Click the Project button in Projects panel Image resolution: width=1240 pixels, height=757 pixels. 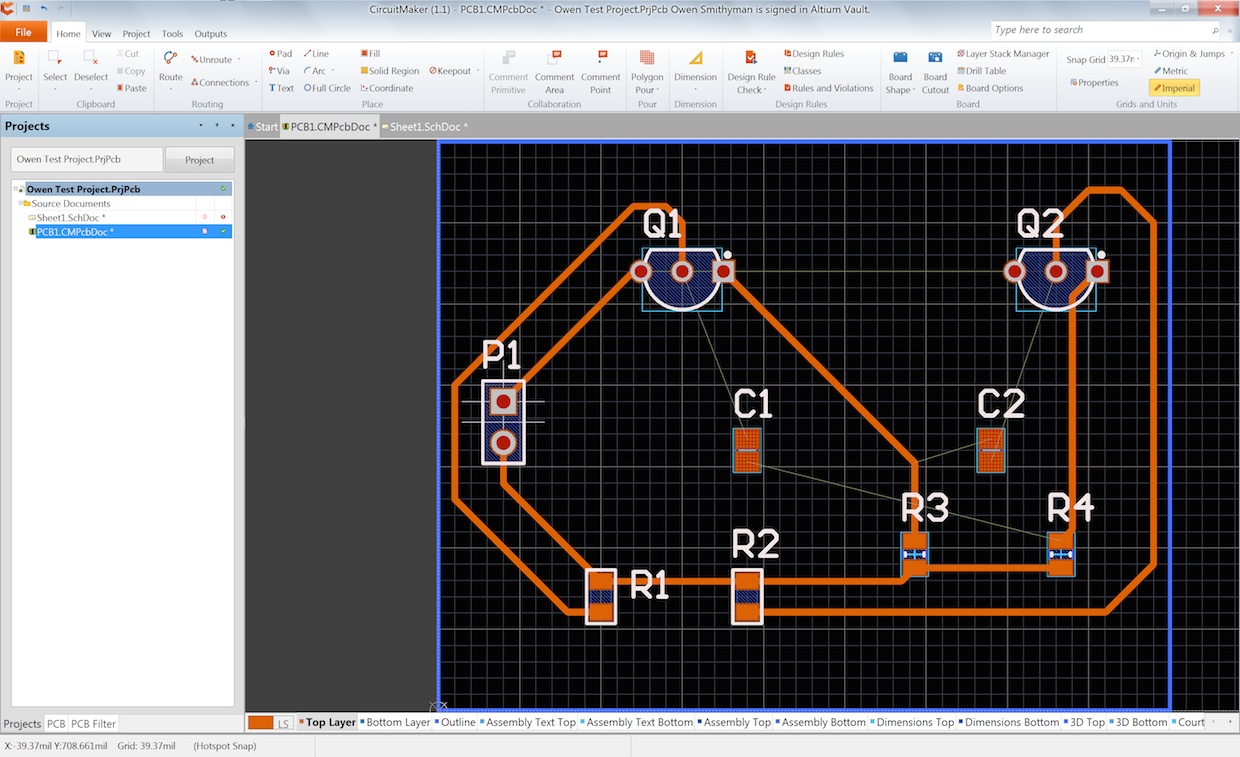coord(199,158)
